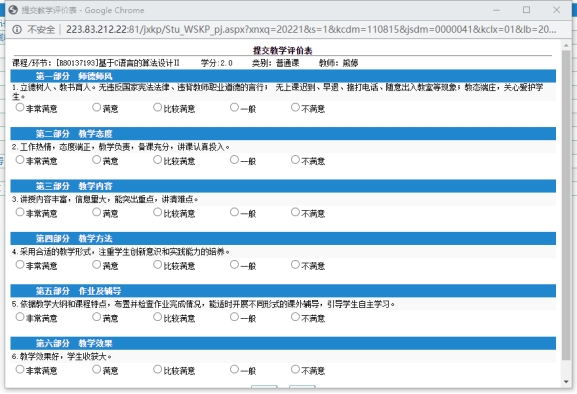This screenshot has width=577, height=394.
Task: Click the 提交教学评价表 page title
Action: click(x=283, y=50)
